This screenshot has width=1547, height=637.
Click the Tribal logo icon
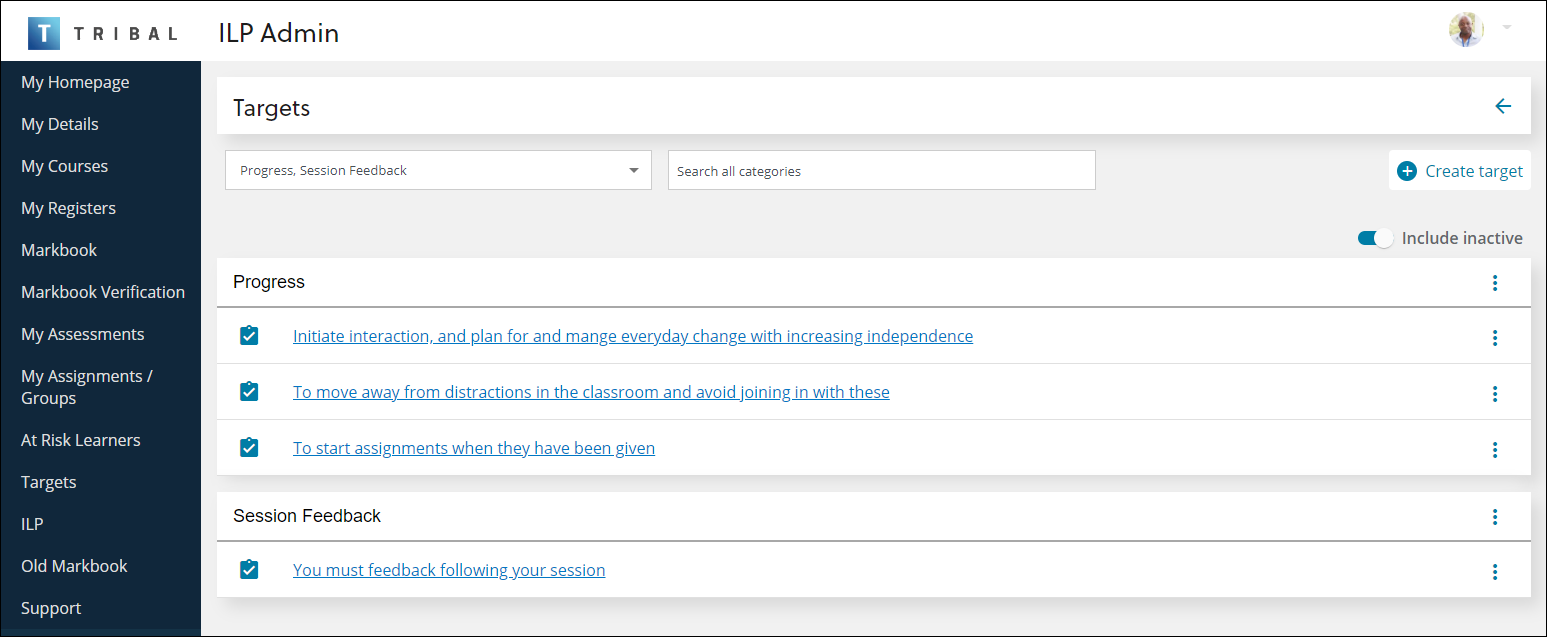(x=45, y=32)
